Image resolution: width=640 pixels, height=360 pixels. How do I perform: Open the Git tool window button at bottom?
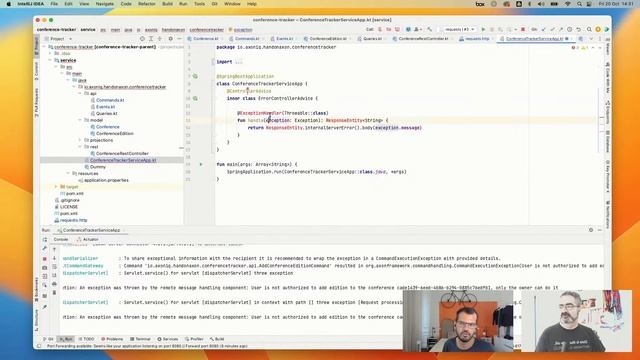point(48,339)
